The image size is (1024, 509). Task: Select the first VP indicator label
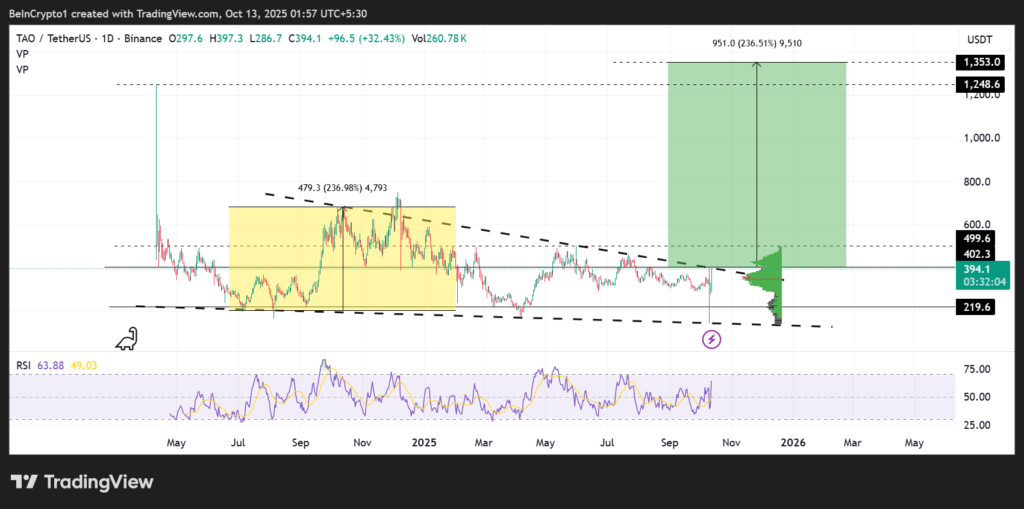click(20, 54)
